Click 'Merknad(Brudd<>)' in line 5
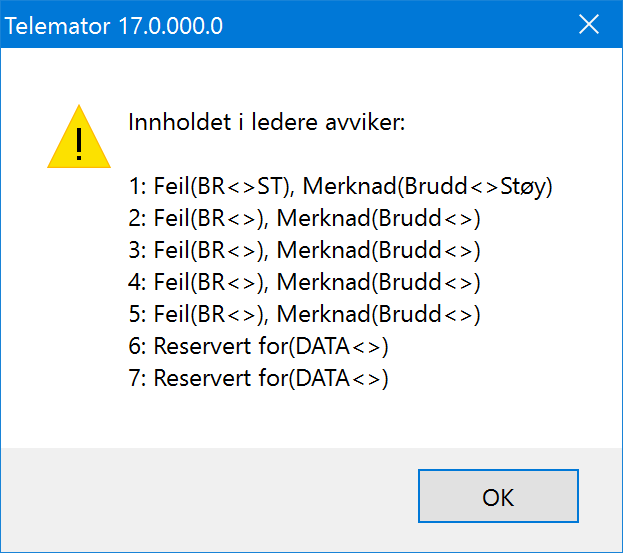Image resolution: width=623 pixels, height=553 pixels. coord(379,314)
